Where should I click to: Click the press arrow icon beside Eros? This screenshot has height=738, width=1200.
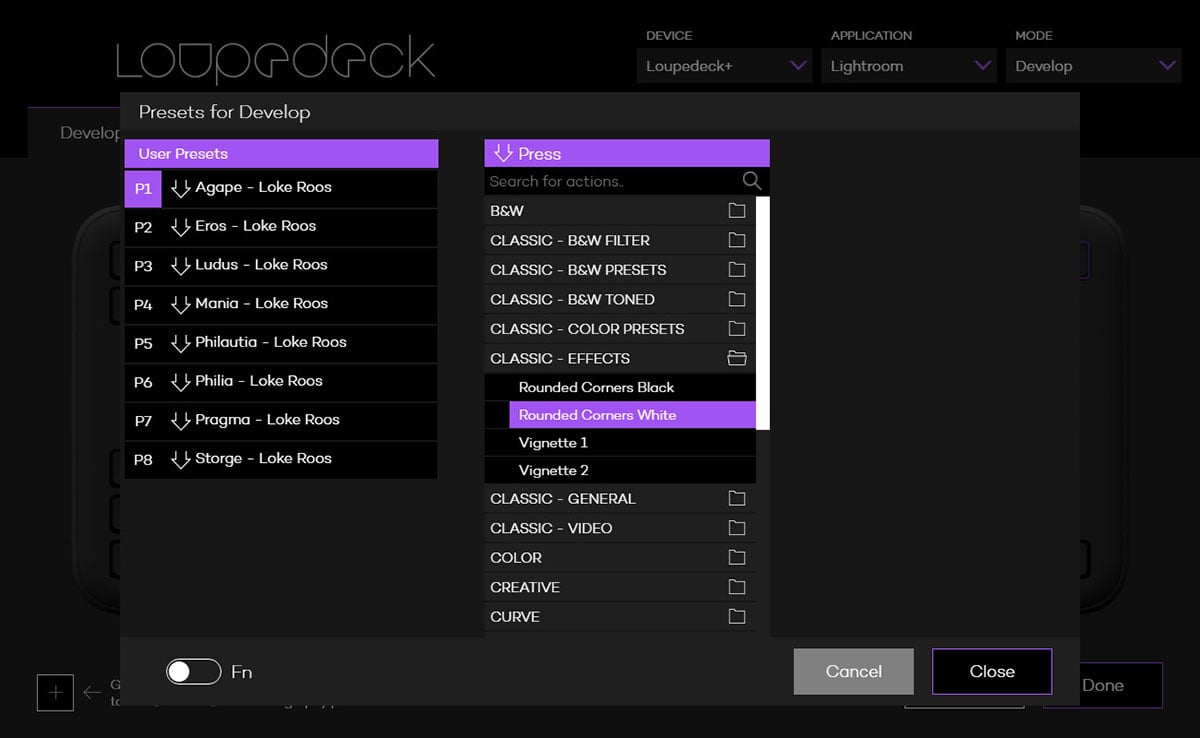[x=181, y=227]
